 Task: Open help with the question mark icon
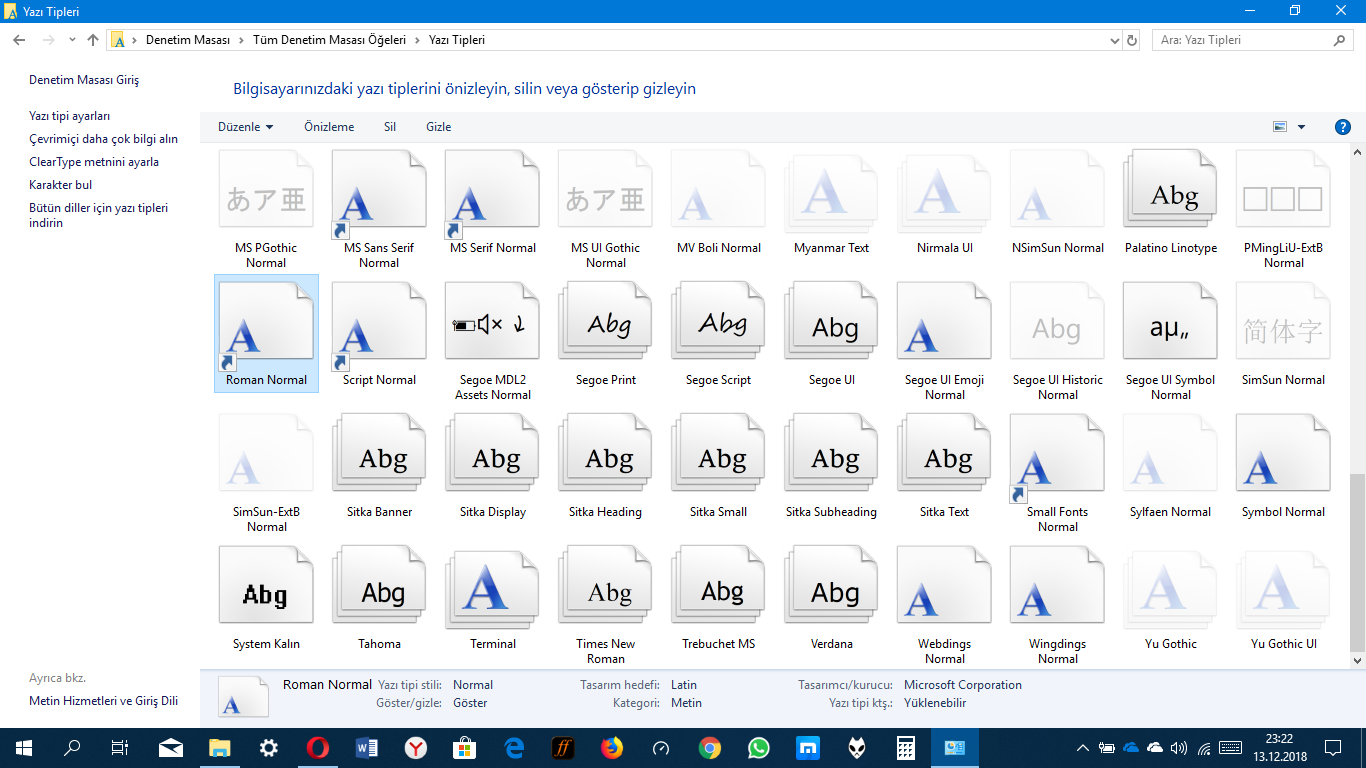coord(1343,127)
